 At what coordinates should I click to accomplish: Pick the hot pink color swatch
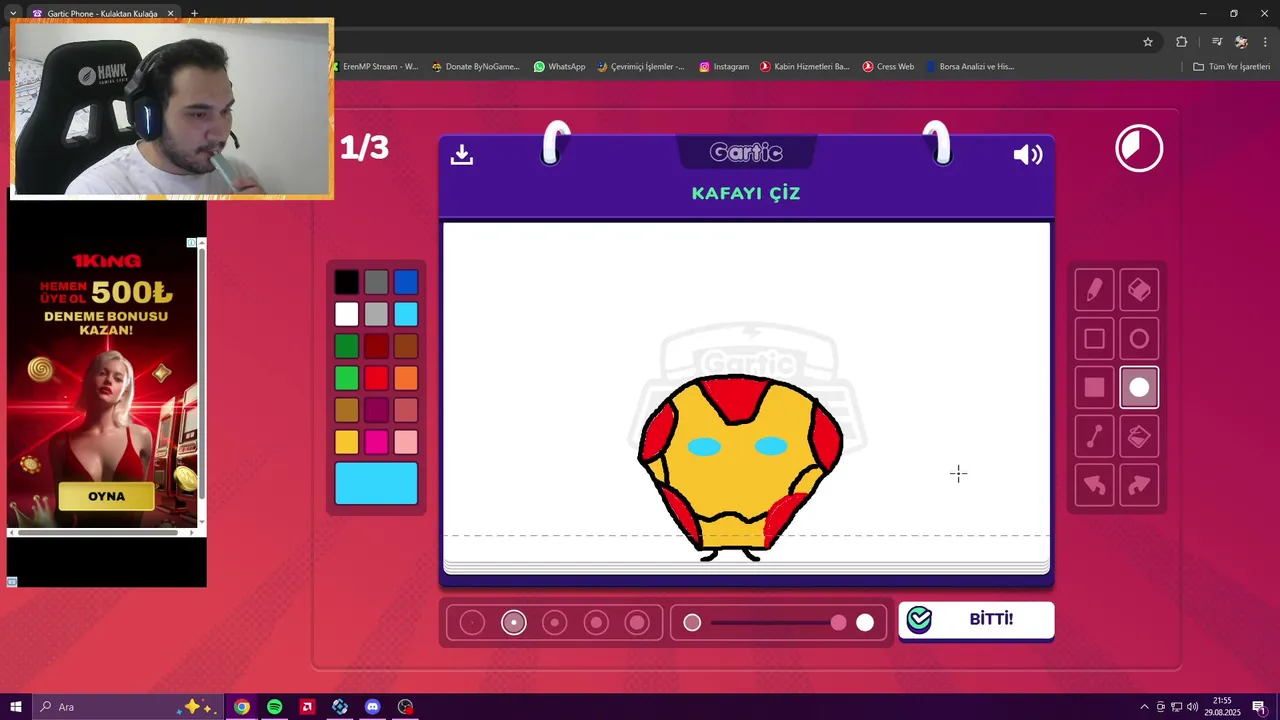pos(376,442)
